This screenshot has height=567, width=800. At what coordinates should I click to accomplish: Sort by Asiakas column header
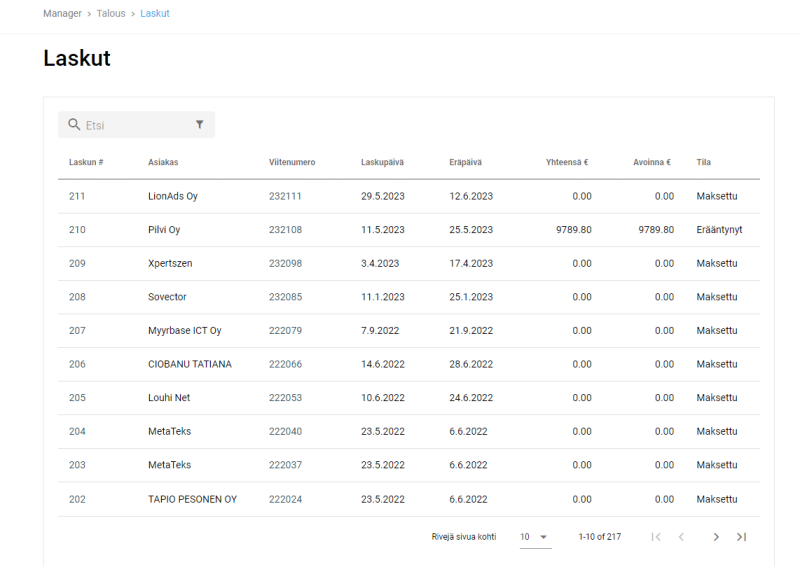point(163,162)
